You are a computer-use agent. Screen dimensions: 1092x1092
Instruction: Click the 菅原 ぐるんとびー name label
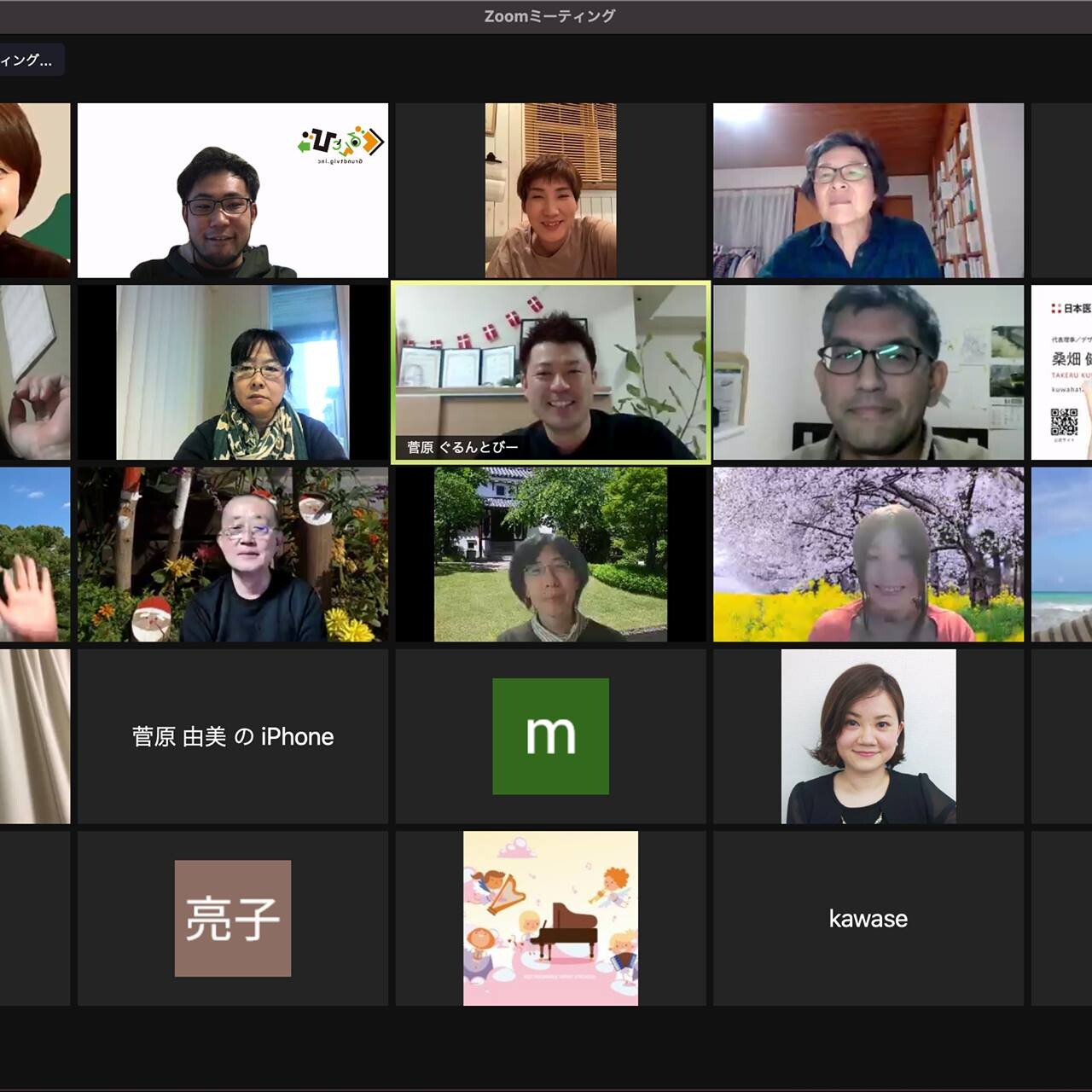[x=462, y=447]
